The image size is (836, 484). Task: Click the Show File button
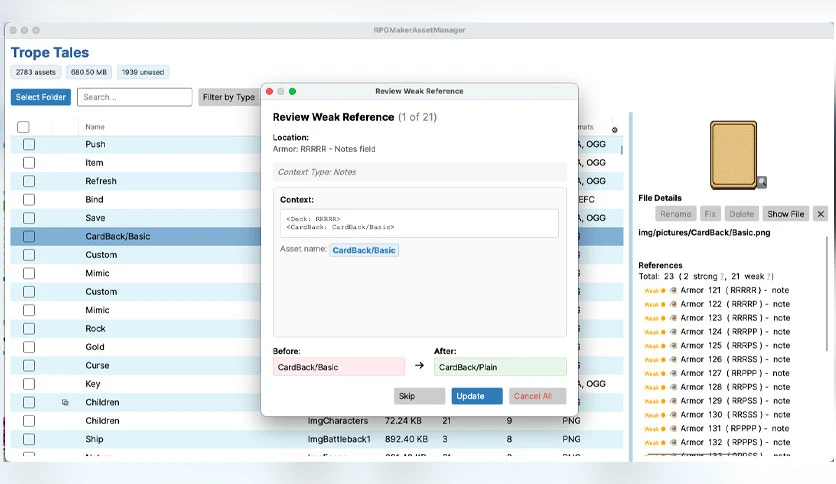(x=785, y=214)
